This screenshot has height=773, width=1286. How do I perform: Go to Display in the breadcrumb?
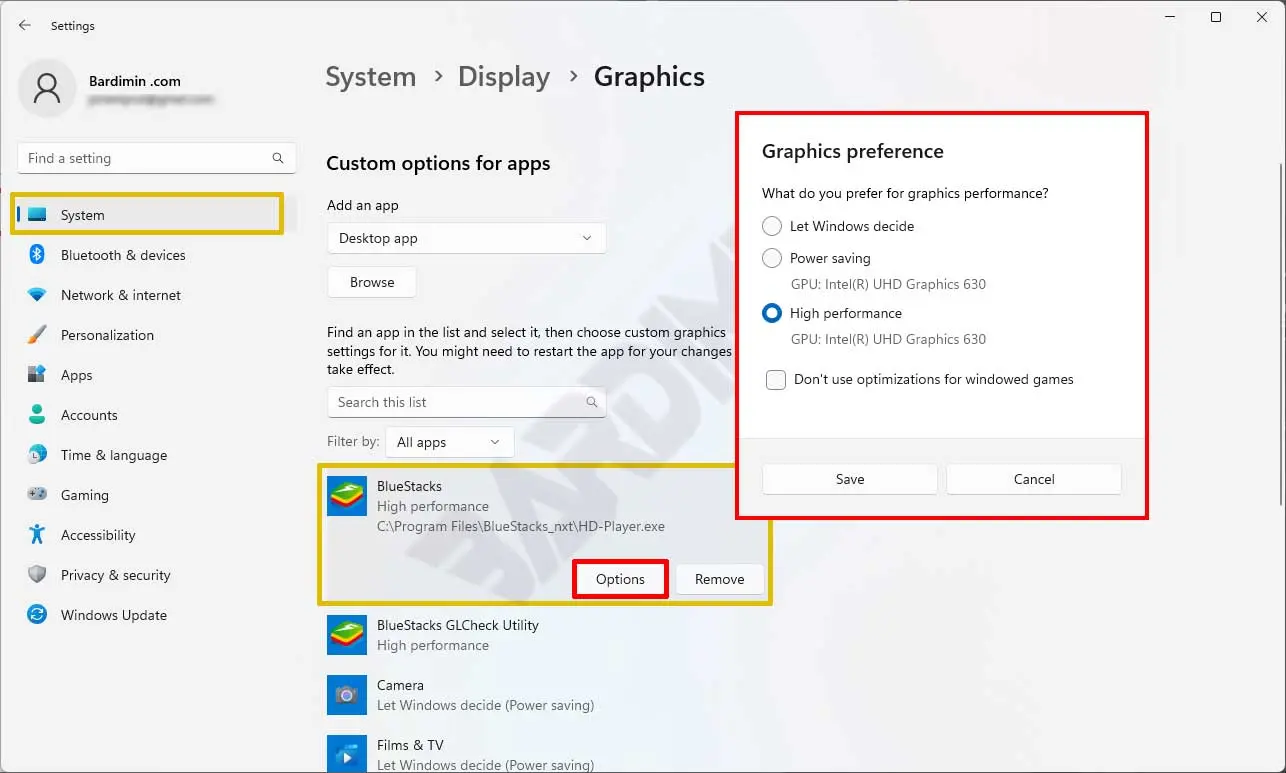pyautogui.click(x=503, y=77)
